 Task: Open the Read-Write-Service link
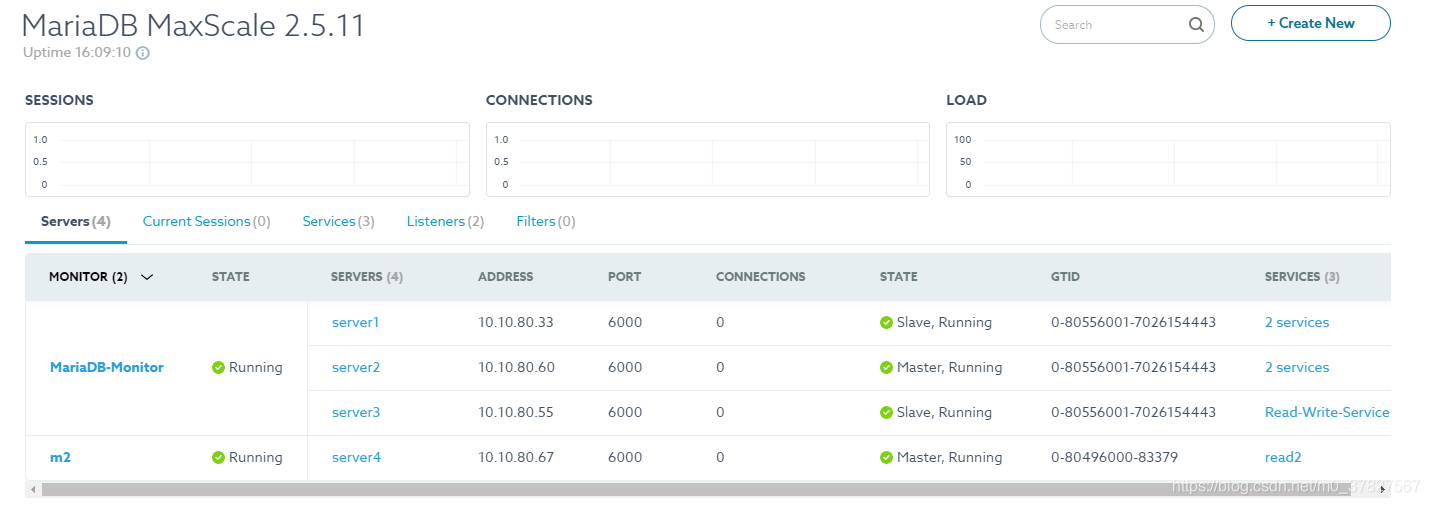pyautogui.click(x=1327, y=412)
